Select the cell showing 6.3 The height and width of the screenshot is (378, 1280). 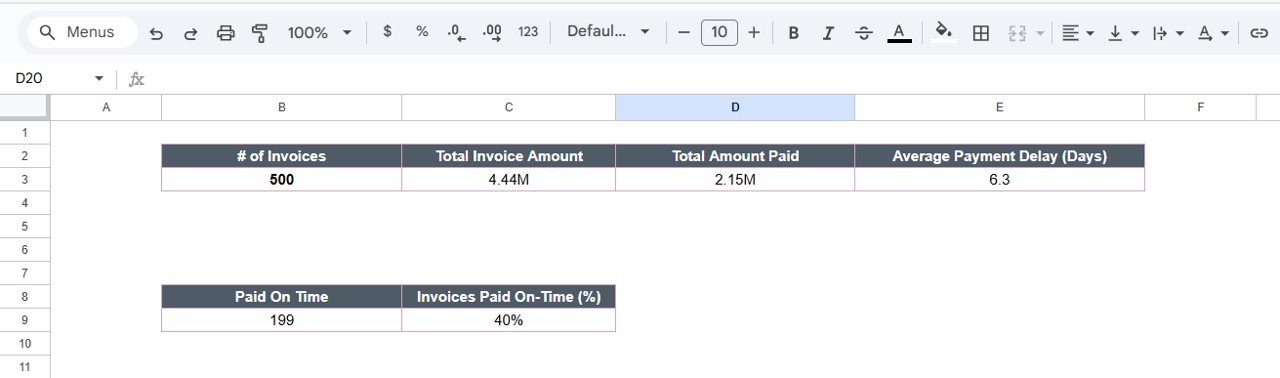coord(999,180)
